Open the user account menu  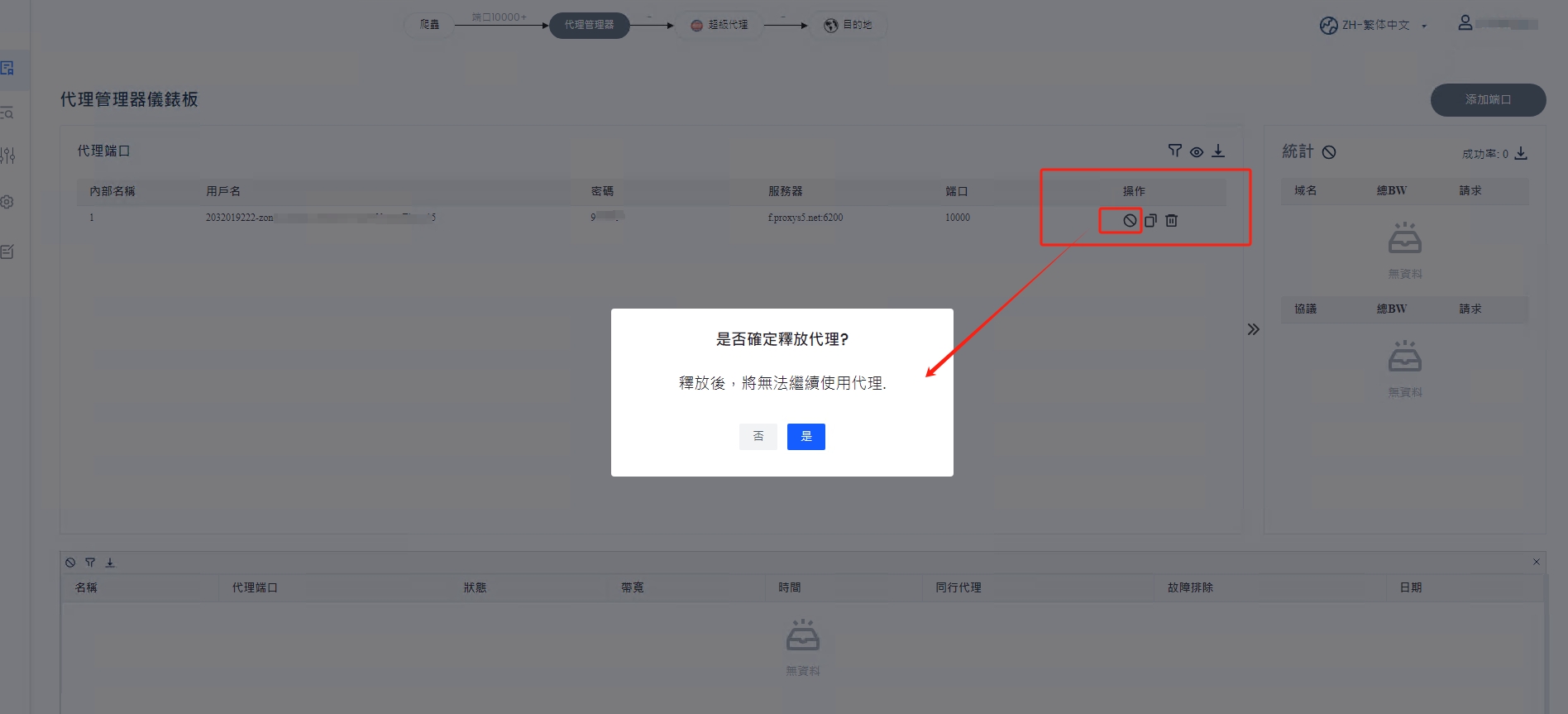[x=1465, y=23]
